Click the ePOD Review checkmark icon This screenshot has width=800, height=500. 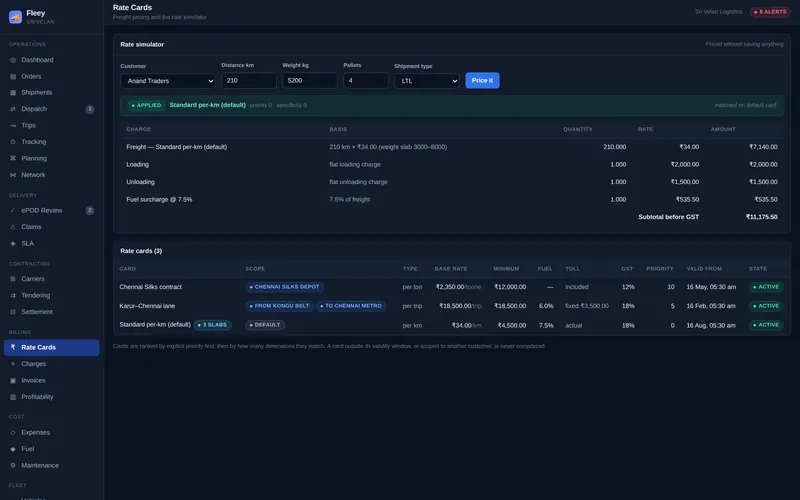(13, 210)
